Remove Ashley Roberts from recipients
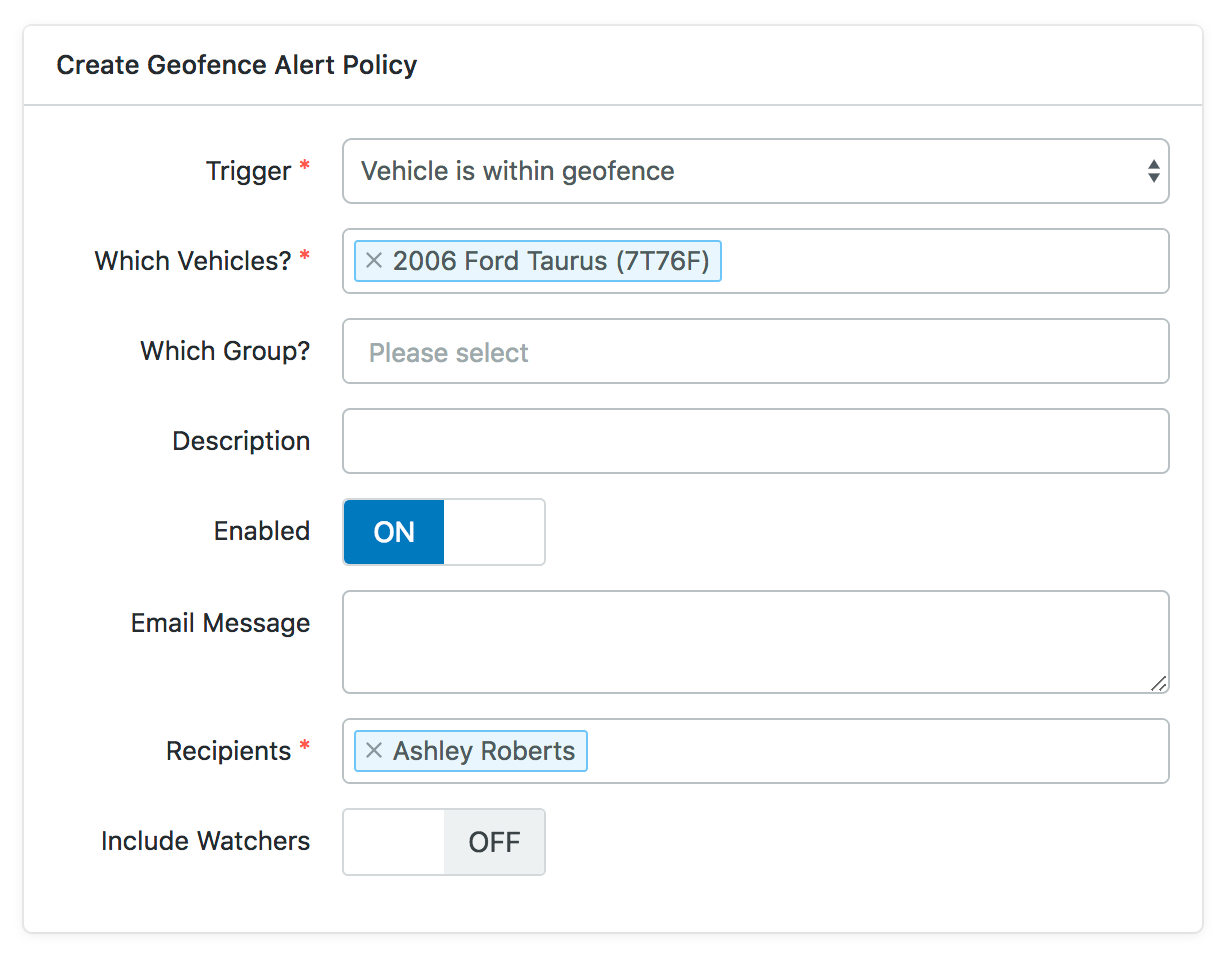This screenshot has width=1226, height=956. pyautogui.click(x=374, y=751)
